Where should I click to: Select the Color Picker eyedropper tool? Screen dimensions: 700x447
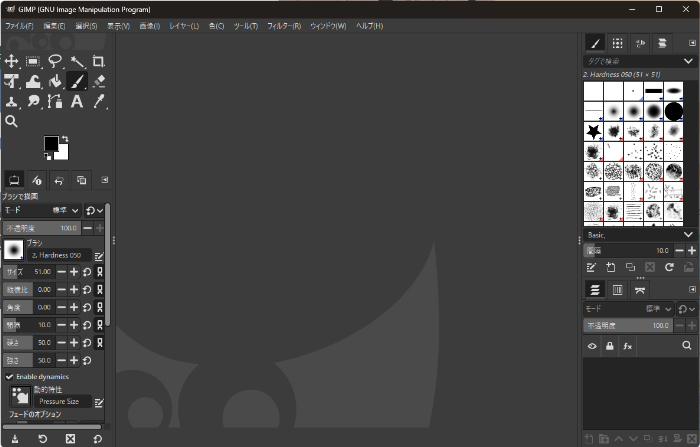(x=98, y=102)
